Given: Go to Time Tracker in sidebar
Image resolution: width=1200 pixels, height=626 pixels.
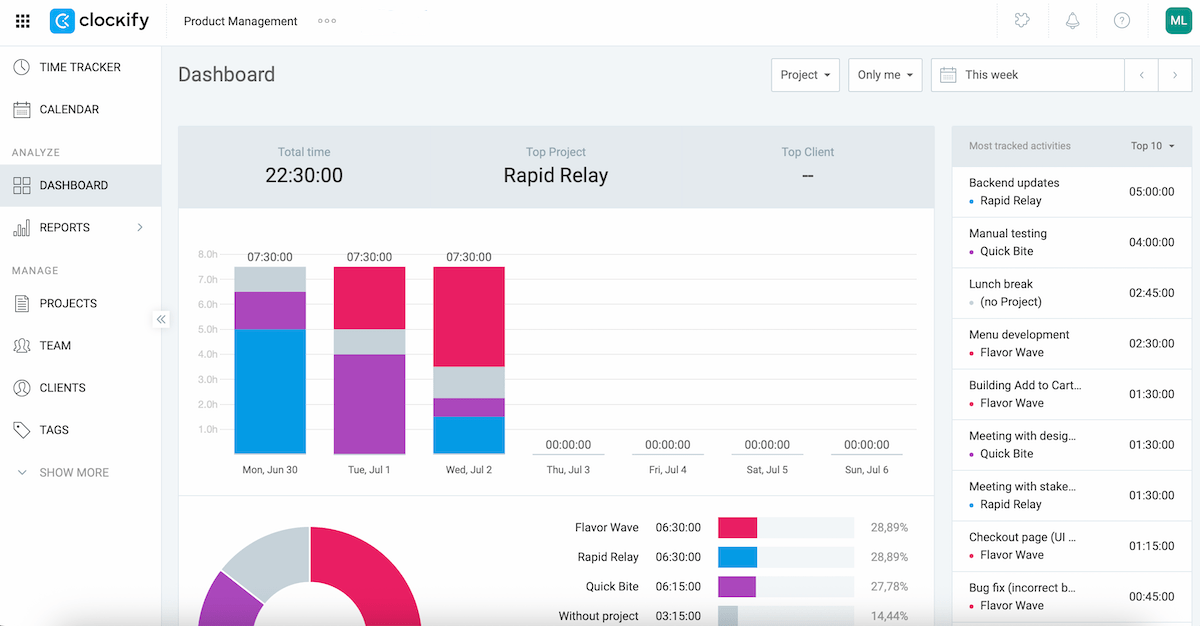Looking at the screenshot, I should coord(79,67).
